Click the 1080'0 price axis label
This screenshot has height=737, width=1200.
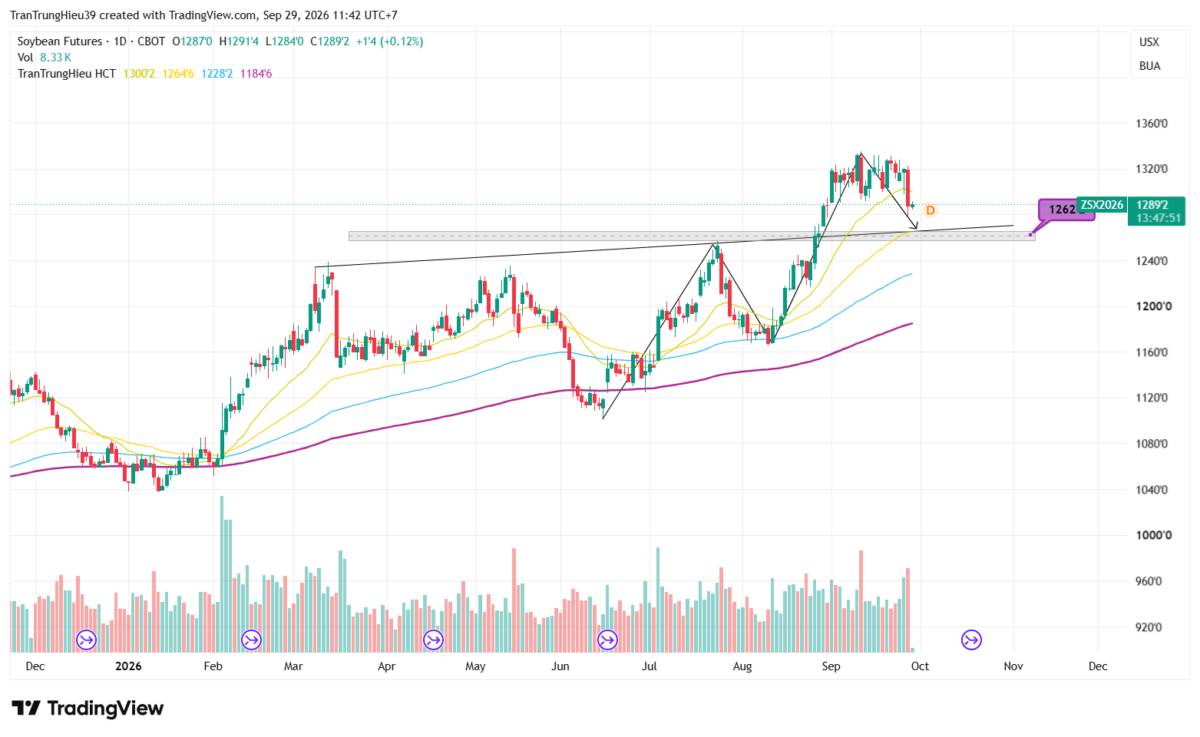pos(1153,443)
